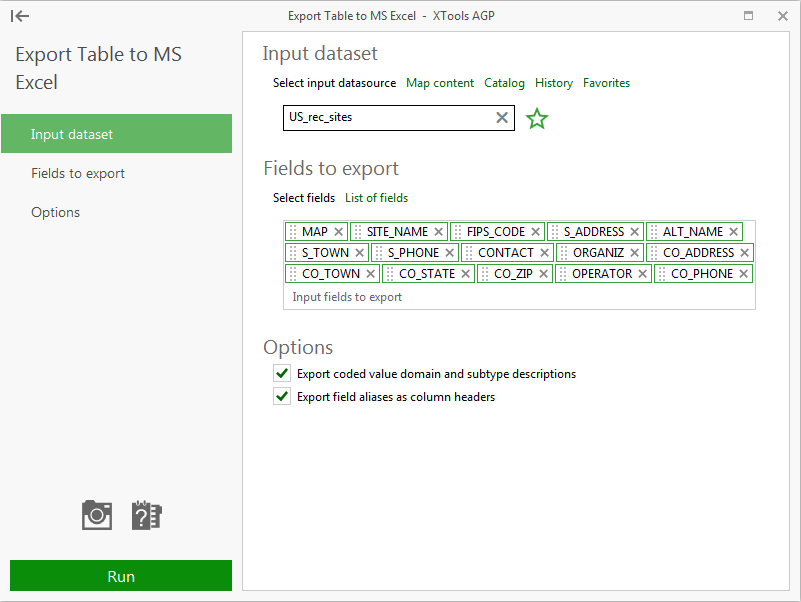This screenshot has height=602, width=801.
Task: Collapse the side panel with arrow icon
Action: 20,16
